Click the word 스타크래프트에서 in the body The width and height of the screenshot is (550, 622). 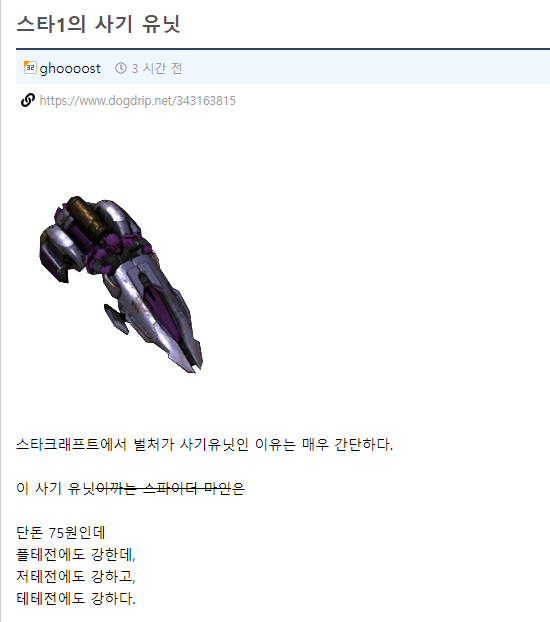pos(71,444)
